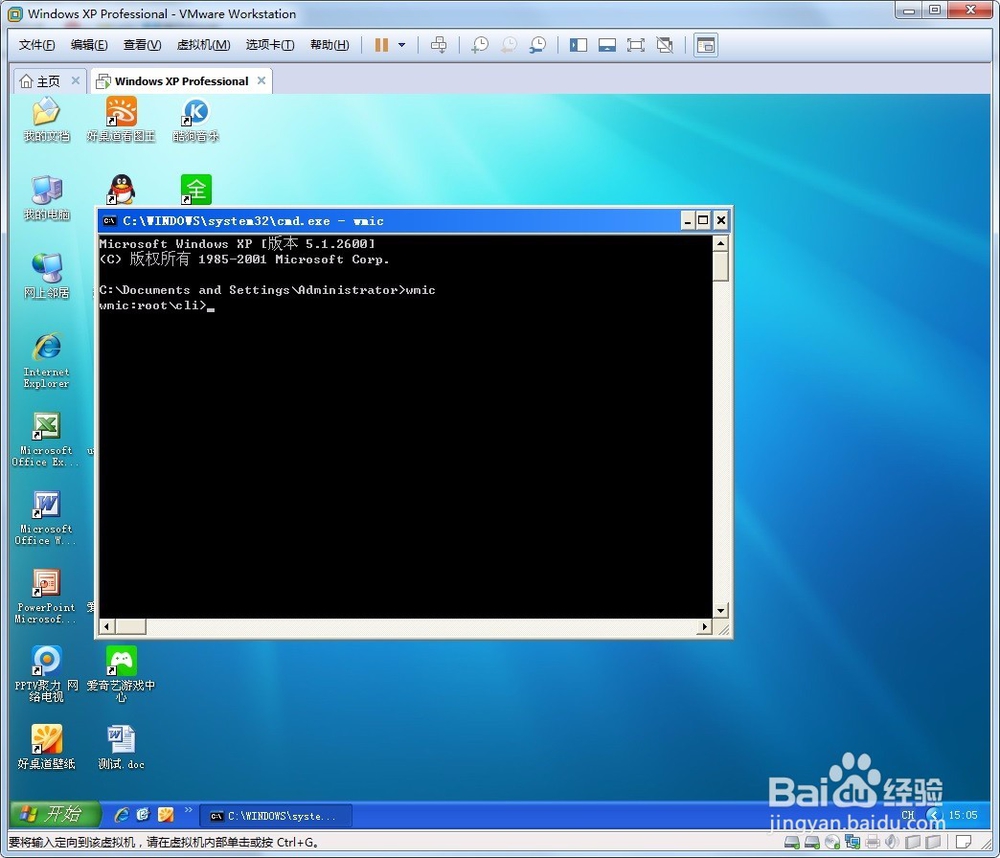Select PPTV聚力 网络电视 desktop icon

46,674
